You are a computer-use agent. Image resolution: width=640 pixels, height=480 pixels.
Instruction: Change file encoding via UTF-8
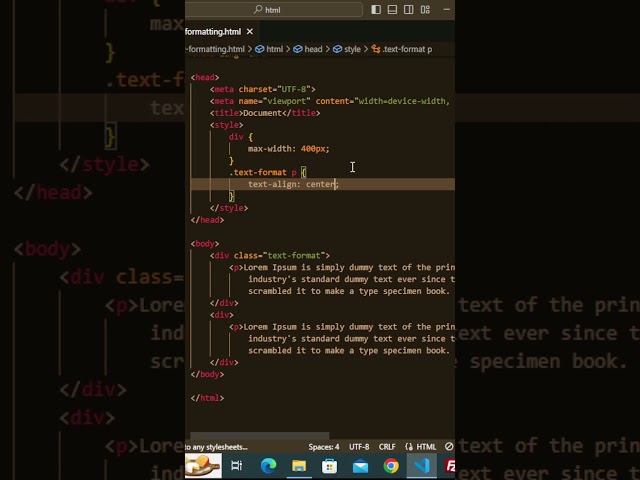[359, 447]
